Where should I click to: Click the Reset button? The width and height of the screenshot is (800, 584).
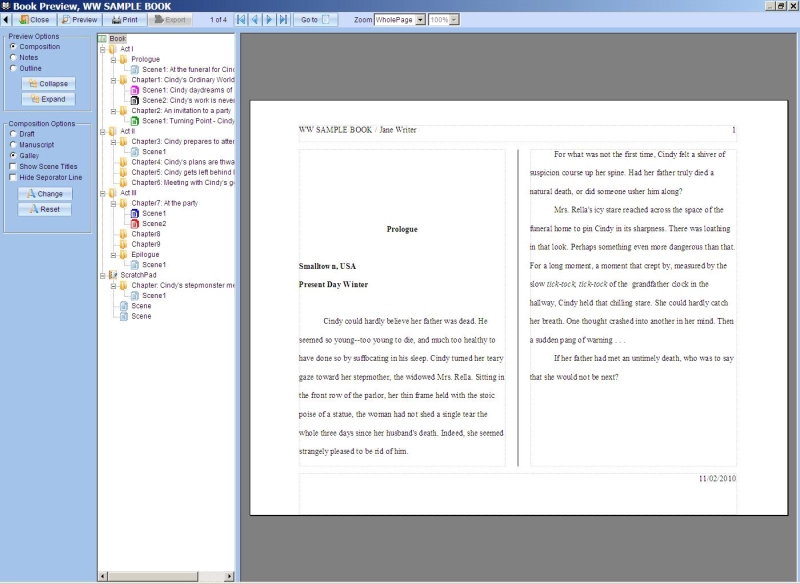point(45,209)
